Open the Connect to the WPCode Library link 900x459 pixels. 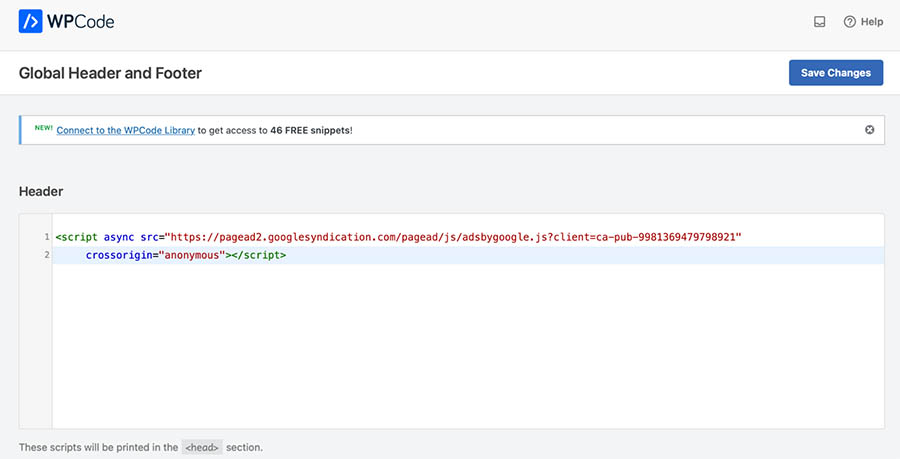coord(125,130)
